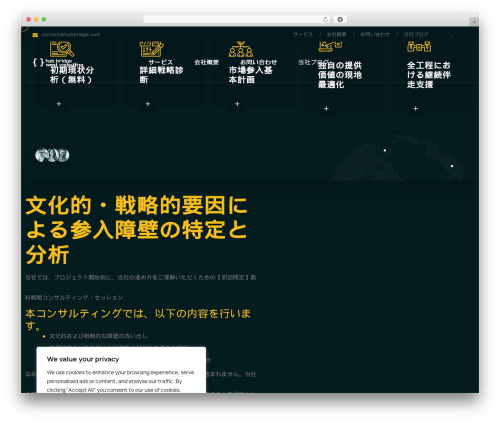Select white 会社概要 main menu item
The image size is (500, 423).
(206, 62)
